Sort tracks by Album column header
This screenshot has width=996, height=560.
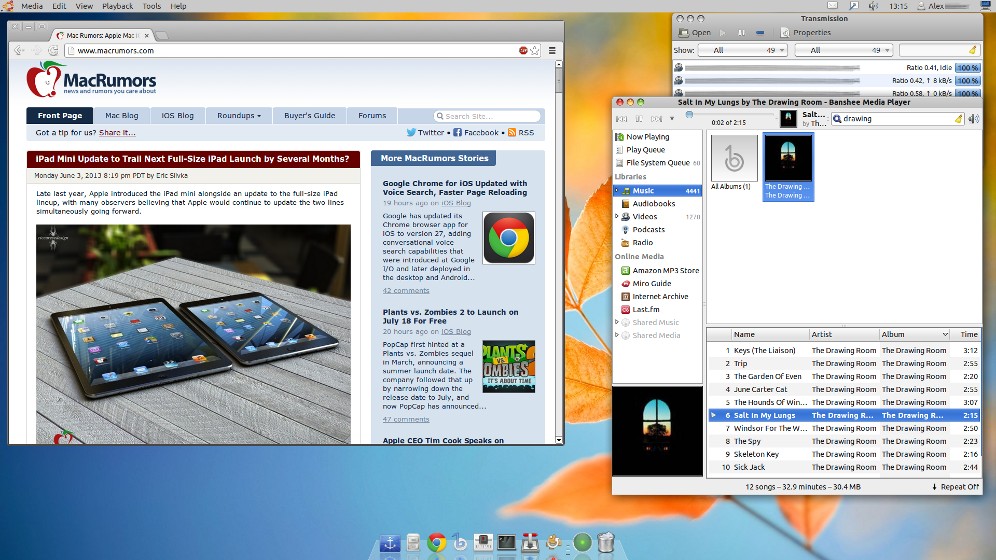[x=914, y=335]
